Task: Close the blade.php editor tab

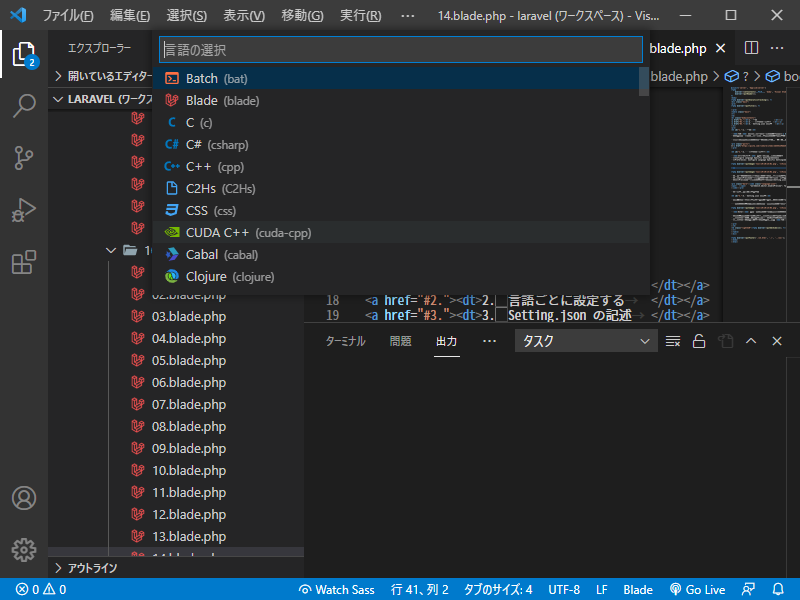Action: tap(720, 48)
